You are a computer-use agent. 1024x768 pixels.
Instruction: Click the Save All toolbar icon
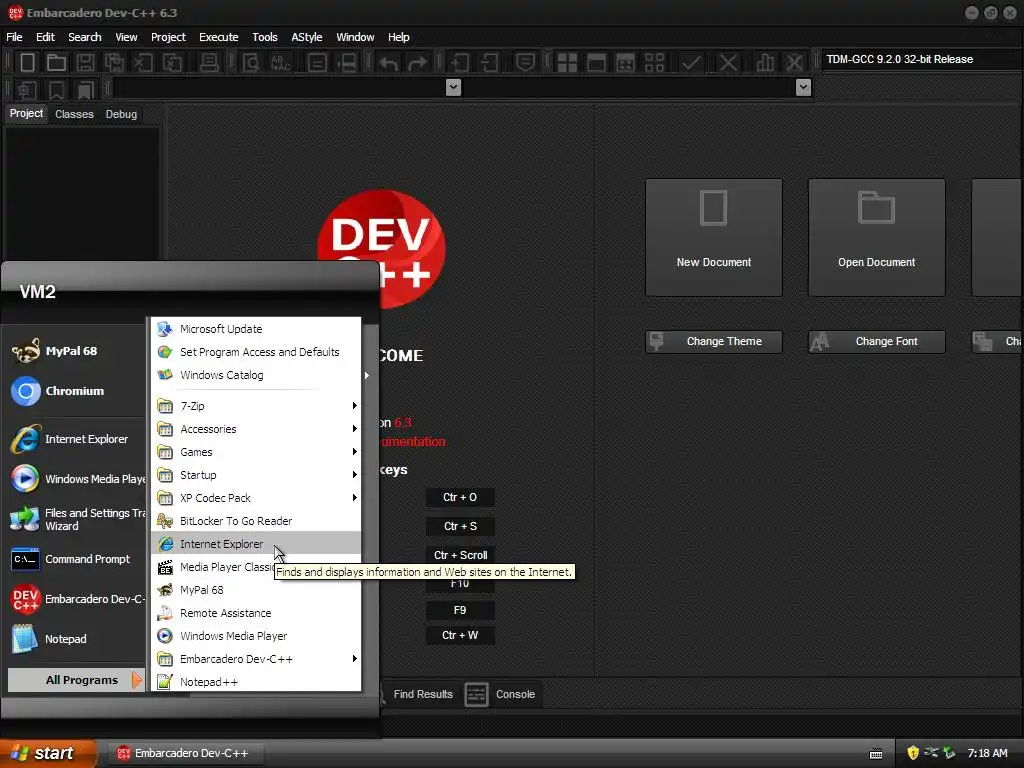[x=114, y=63]
